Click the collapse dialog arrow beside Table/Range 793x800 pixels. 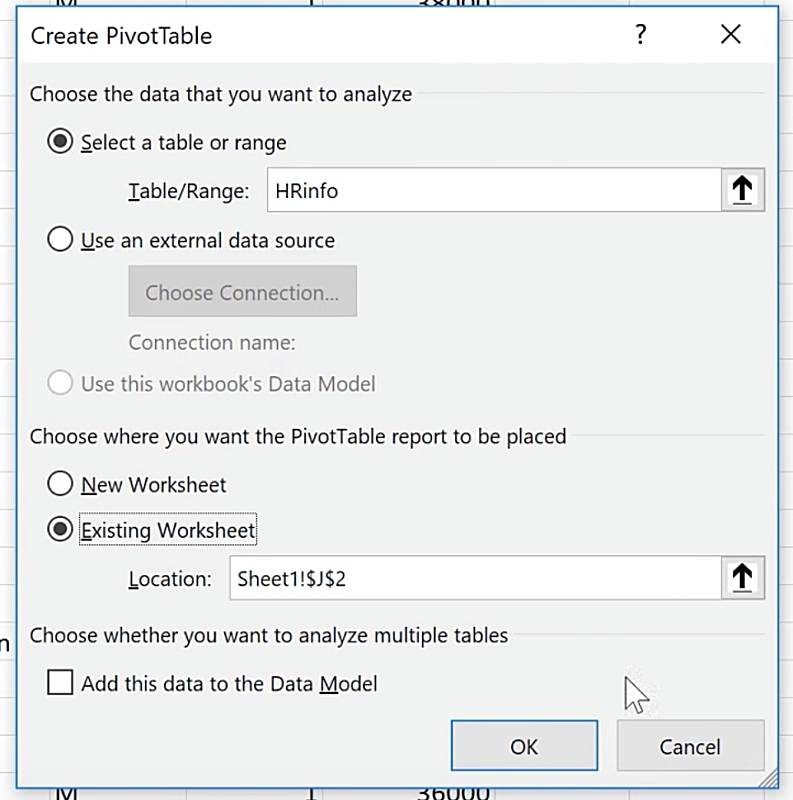[742, 190]
